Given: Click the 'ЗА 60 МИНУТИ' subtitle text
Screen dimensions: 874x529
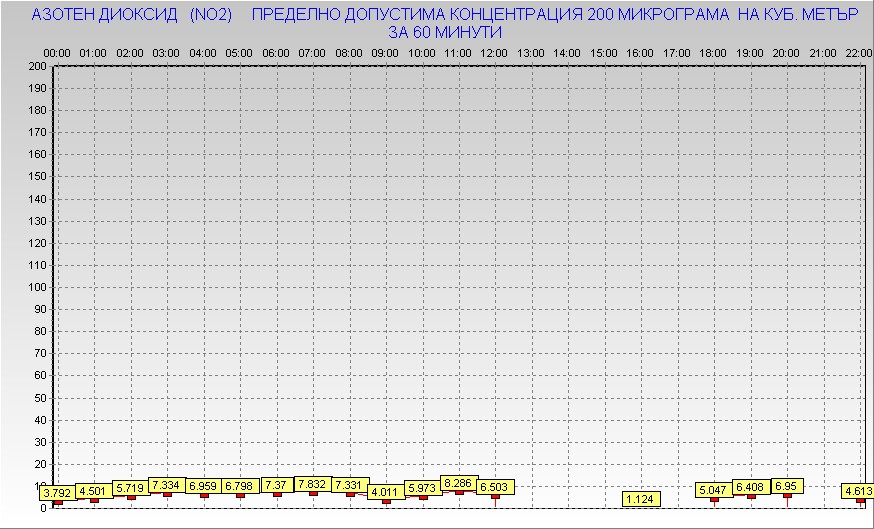Looking at the screenshot, I should click(445, 32).
